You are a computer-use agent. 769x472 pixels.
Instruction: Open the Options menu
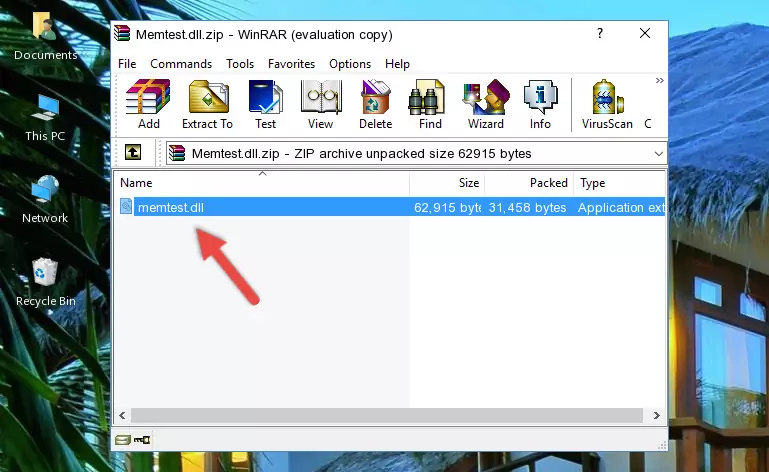pos(350,64)
